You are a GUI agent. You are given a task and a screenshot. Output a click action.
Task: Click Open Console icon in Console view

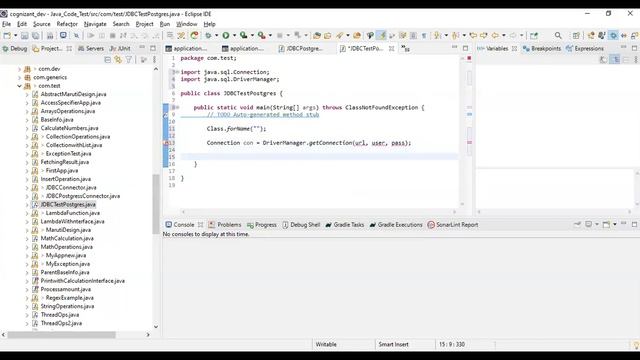(607, 224)
